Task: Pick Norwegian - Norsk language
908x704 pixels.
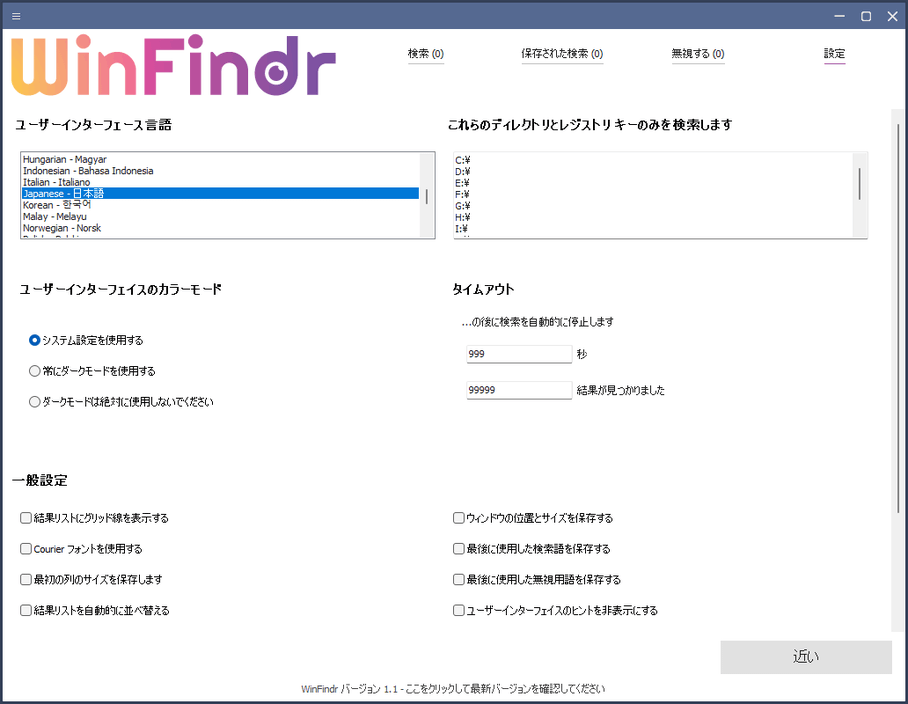Action: click(x=220, y=228)
